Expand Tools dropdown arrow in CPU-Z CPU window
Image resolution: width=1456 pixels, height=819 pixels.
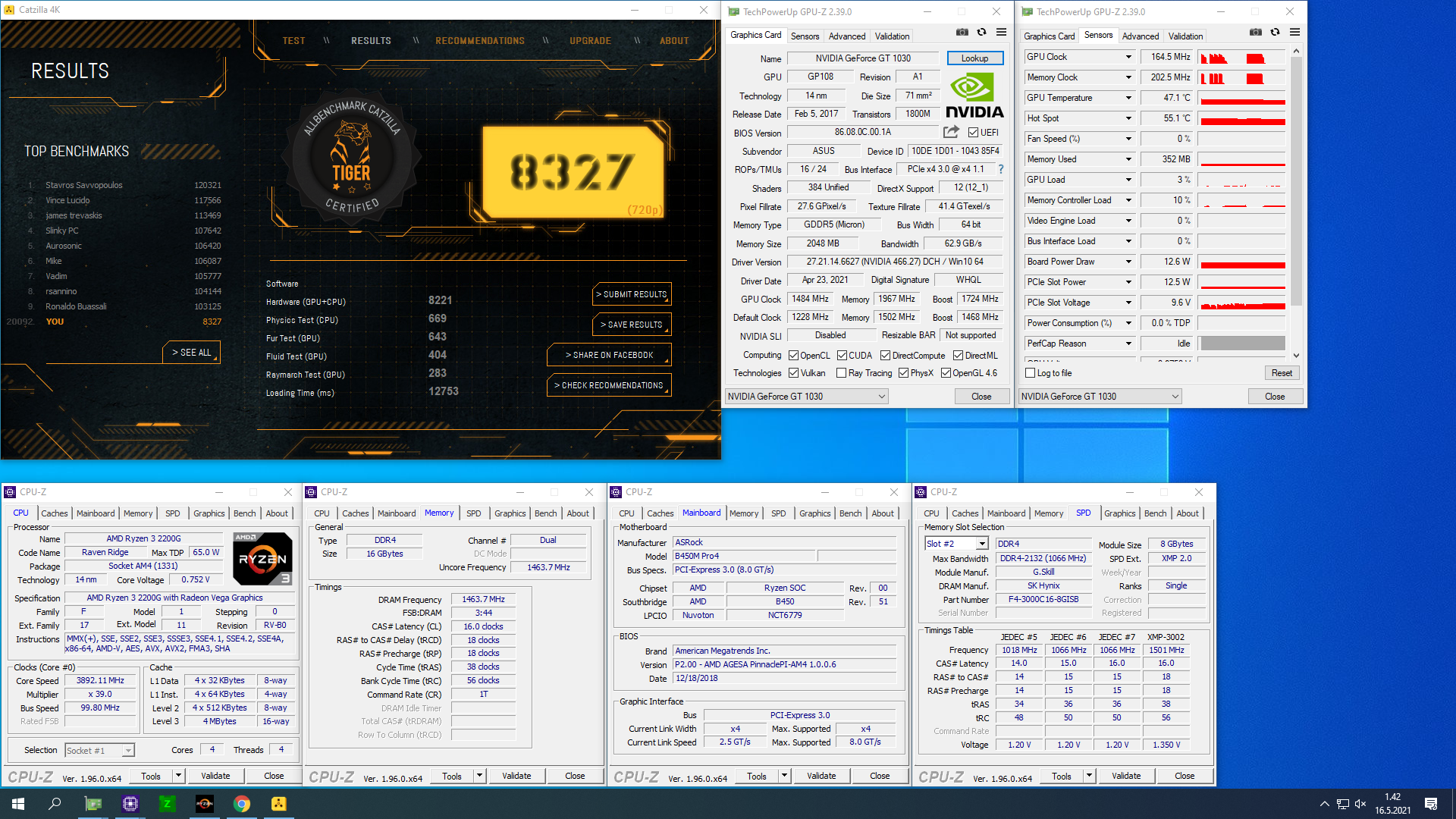(x=178, y=776)
